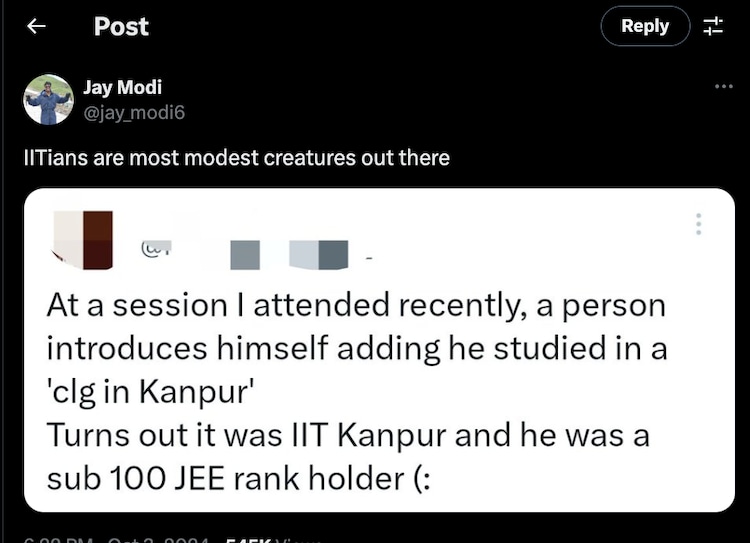The height and width of the screenshot is (543, 750).
Task: Click the 'sub 100 JEE rank holder' line
Action: coord(238,478)
